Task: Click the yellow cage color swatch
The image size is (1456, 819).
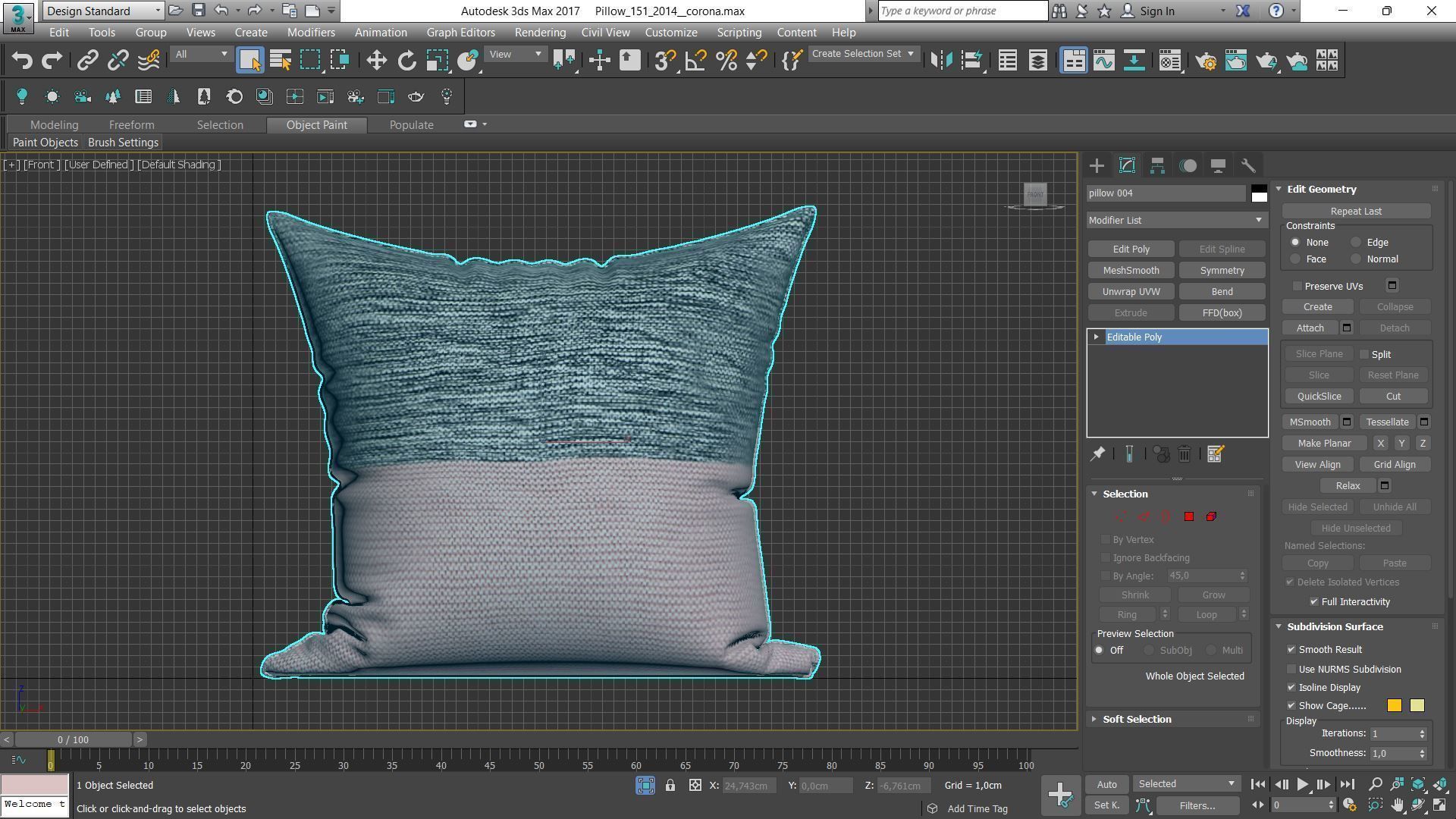Action: (x=1417, y=706)
